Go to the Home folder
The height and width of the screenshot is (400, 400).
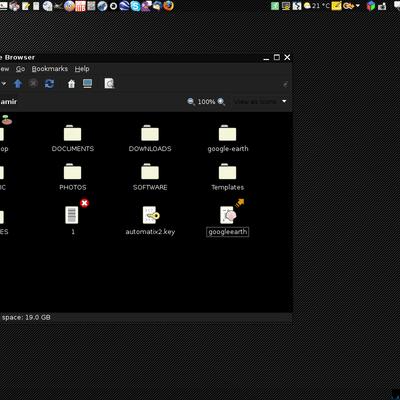pos(71,84)
